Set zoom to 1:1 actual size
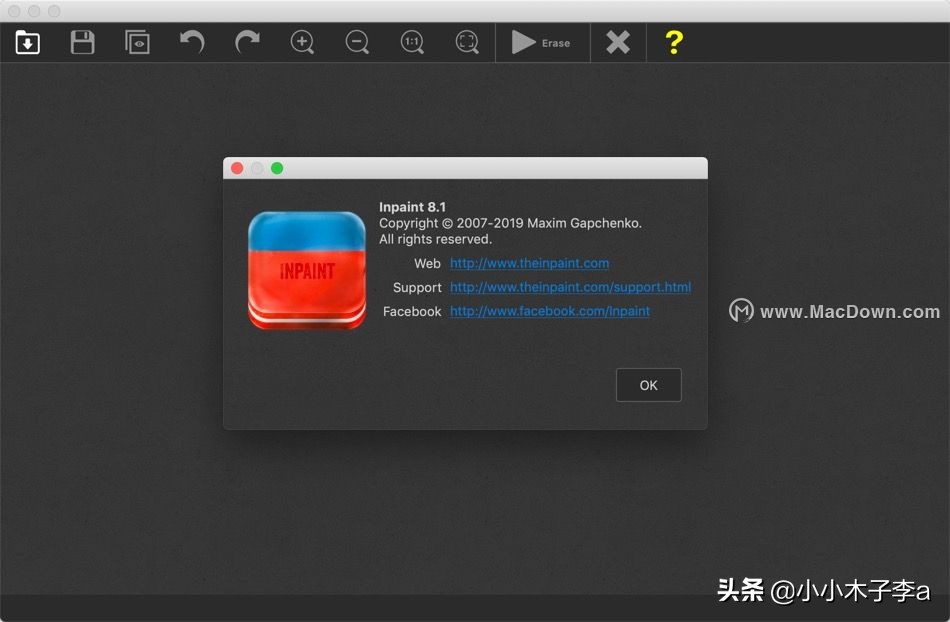The width and height of the screenshot is (950, 622). (412, 42)
